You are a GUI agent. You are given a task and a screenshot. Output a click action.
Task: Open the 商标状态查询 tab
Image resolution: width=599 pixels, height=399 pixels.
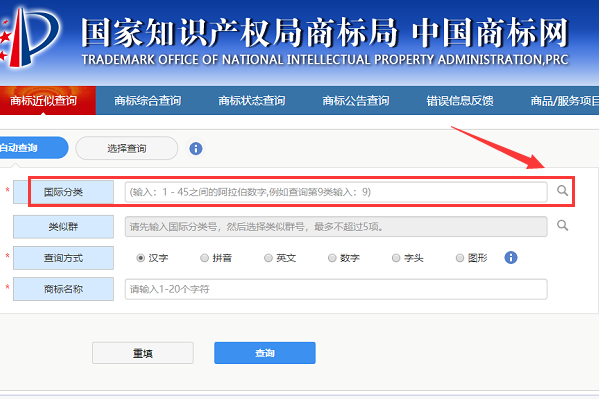[x=252, y=101]
